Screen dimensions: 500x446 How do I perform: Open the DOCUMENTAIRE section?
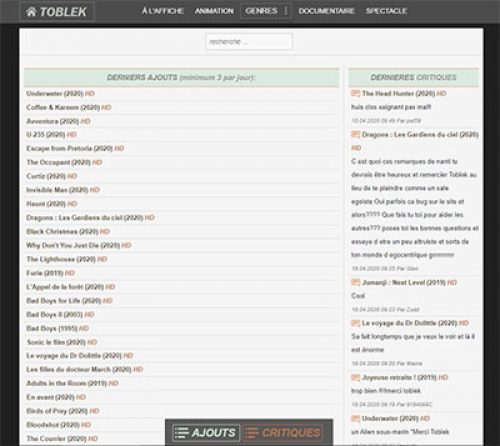pos(326,11)
